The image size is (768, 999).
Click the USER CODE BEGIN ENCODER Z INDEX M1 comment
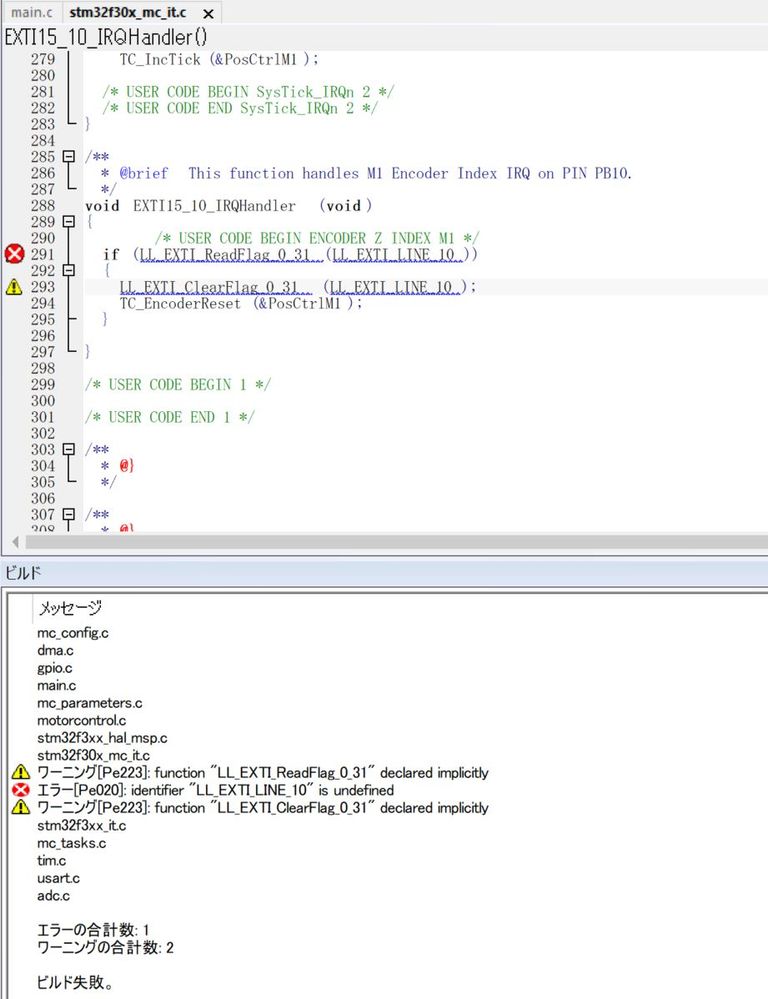316,238
